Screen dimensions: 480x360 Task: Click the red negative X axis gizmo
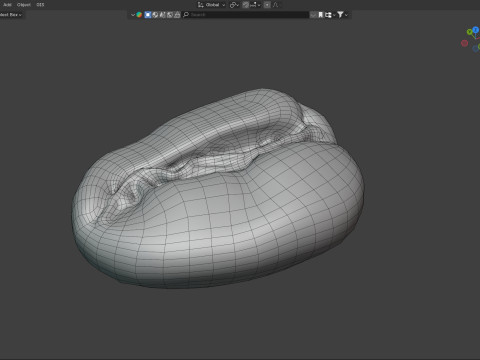[464, 43]
